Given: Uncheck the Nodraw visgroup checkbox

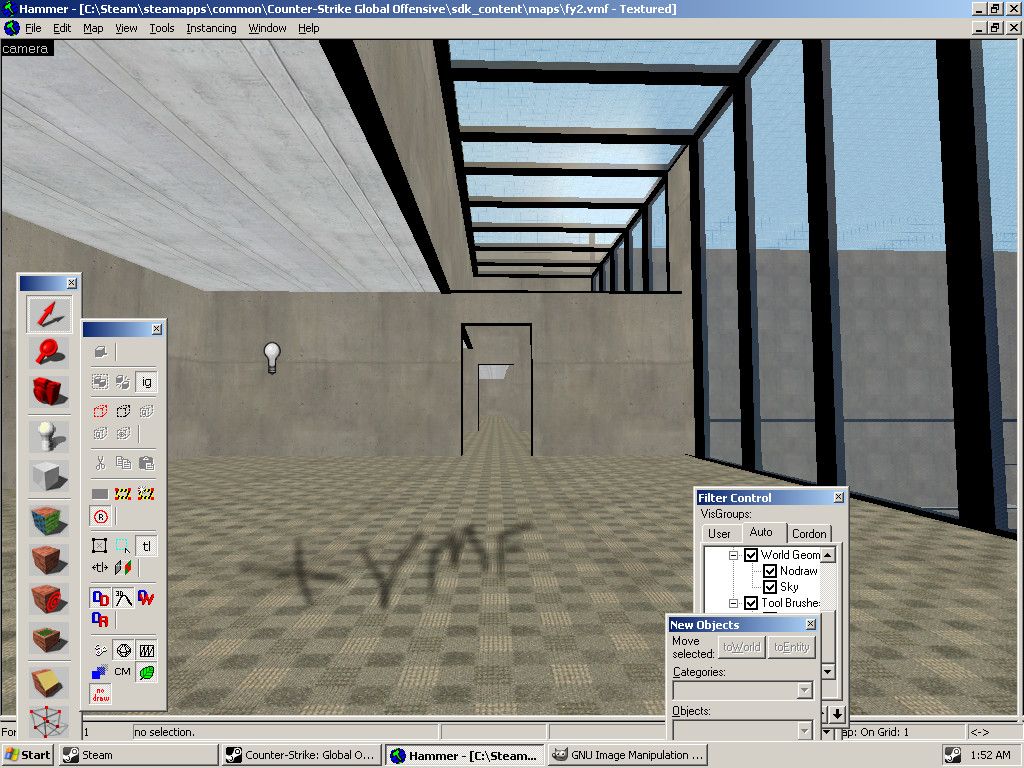Looking at the screenshot, I should point(770,571).
